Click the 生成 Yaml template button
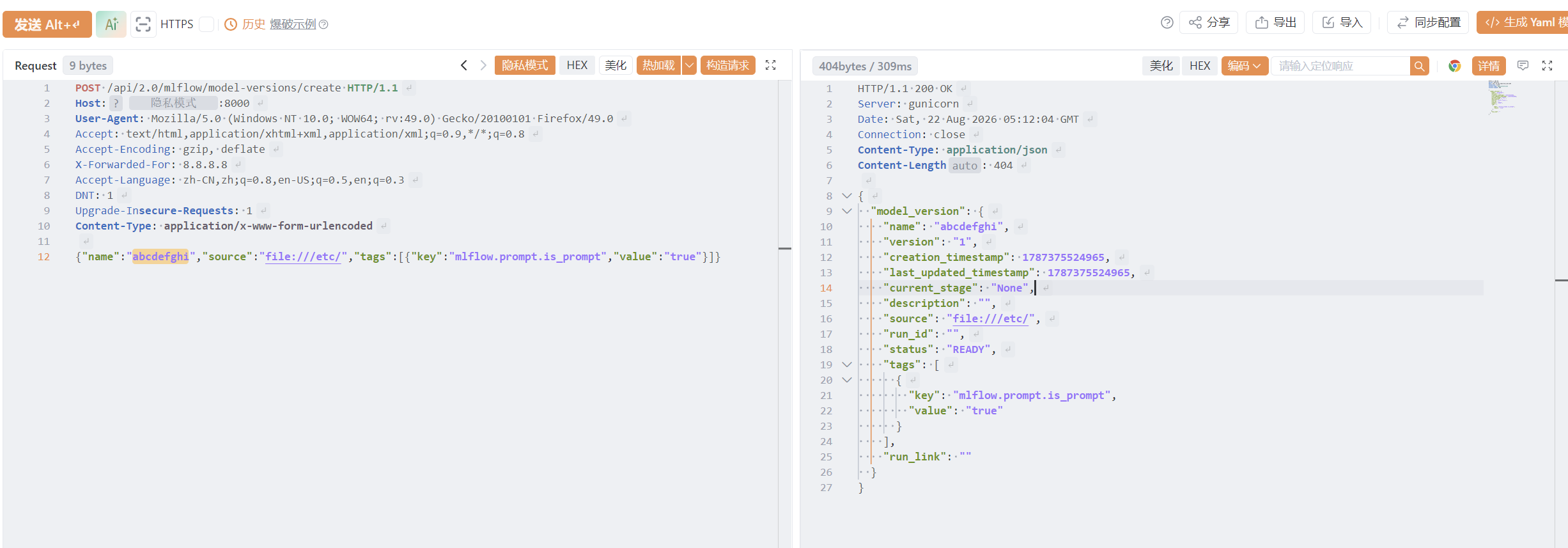1568x548 pixels. pos(1522,23)
